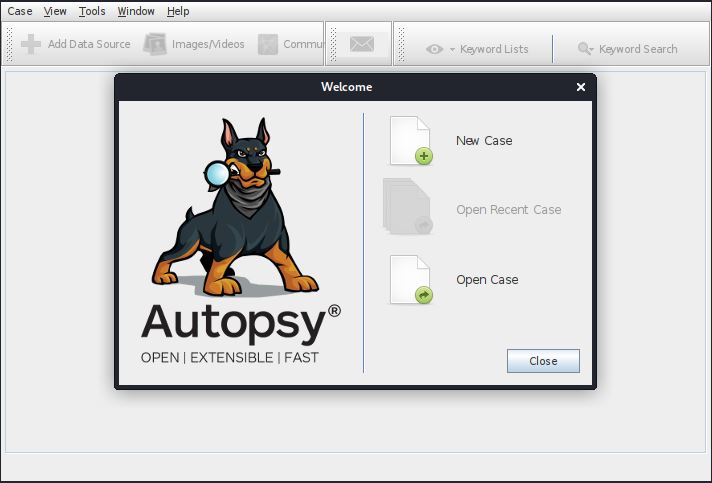Click the New Case document icon
The width and height of the screenshot is (712, 483).
coord(410,141)
